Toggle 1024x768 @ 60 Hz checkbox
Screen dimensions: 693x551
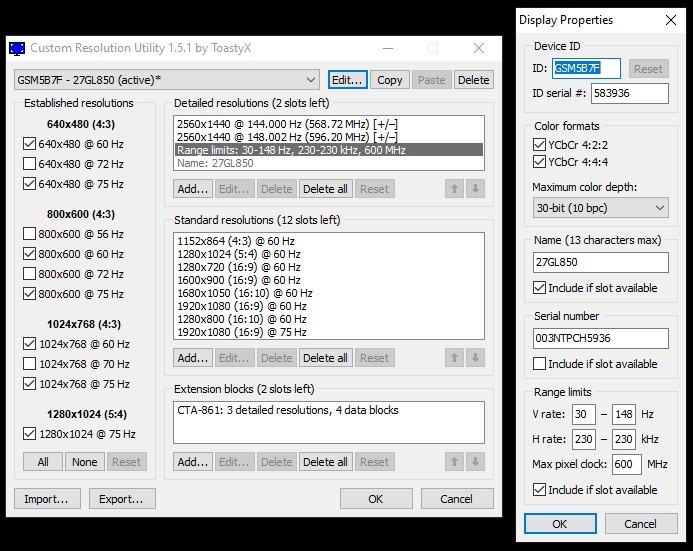tap(29, 344)
